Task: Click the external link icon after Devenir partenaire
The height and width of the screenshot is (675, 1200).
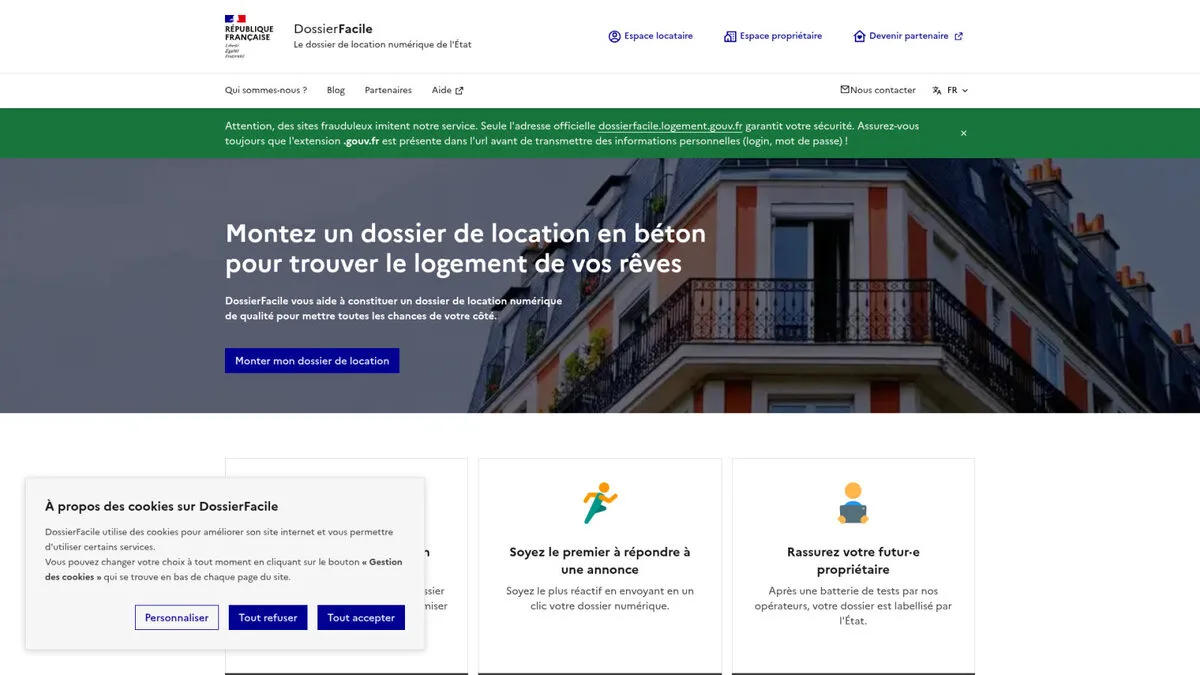Action: 958,36
